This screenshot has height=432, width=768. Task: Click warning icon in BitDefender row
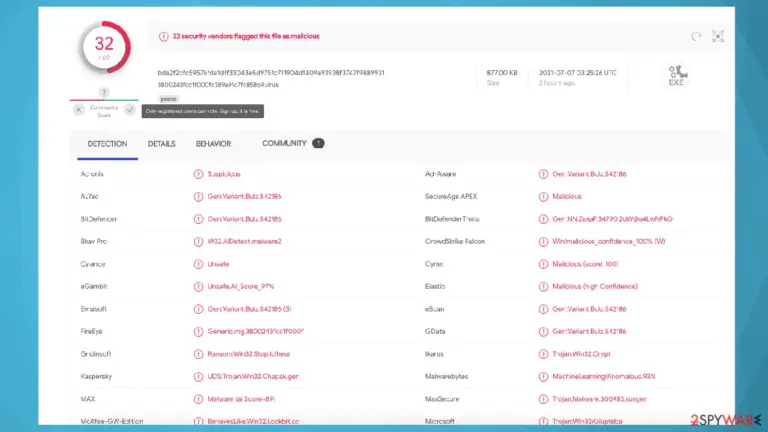(x=198, y=219)
